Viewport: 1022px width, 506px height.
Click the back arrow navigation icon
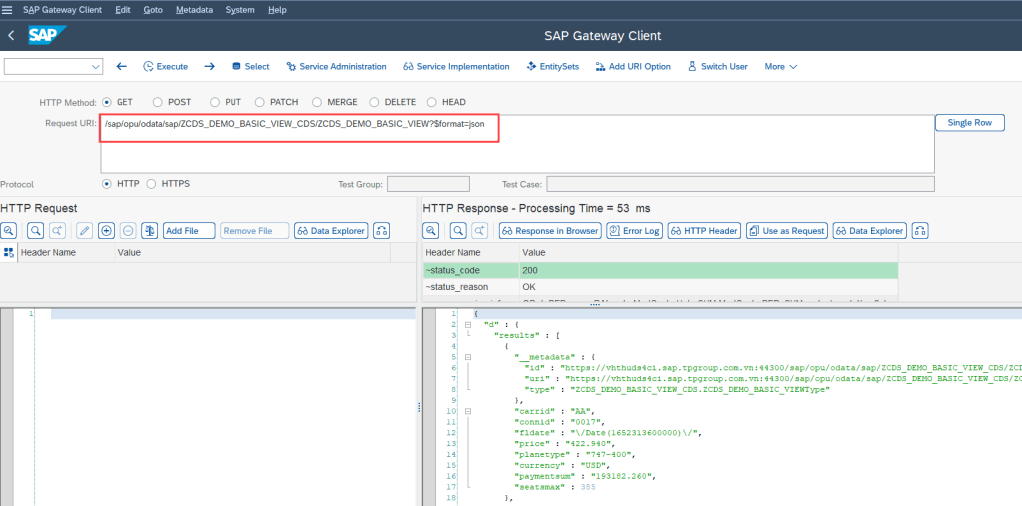[121, 66]
